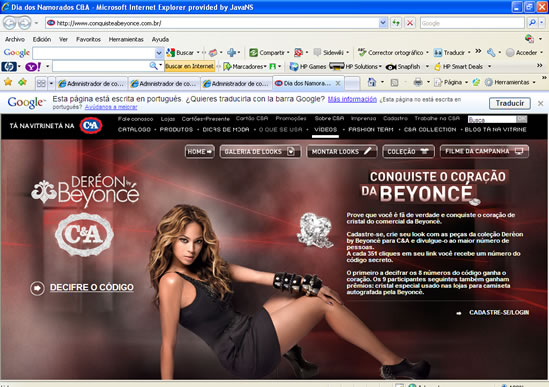Screen dimensions: 549x387
Task: Click the Traducir icon on Google toolbar
Action: (x=438, y=53)
